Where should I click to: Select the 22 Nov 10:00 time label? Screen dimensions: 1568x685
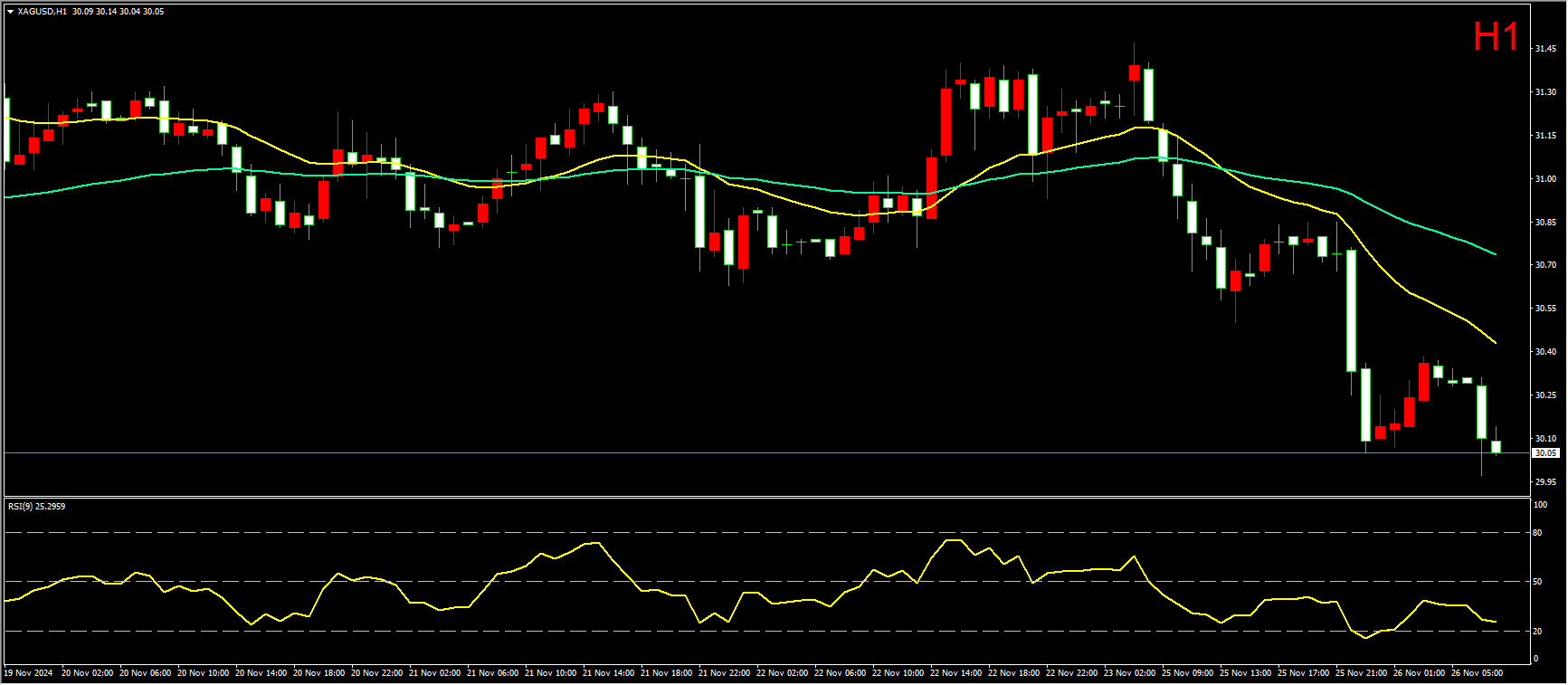(x=898, y=673)
